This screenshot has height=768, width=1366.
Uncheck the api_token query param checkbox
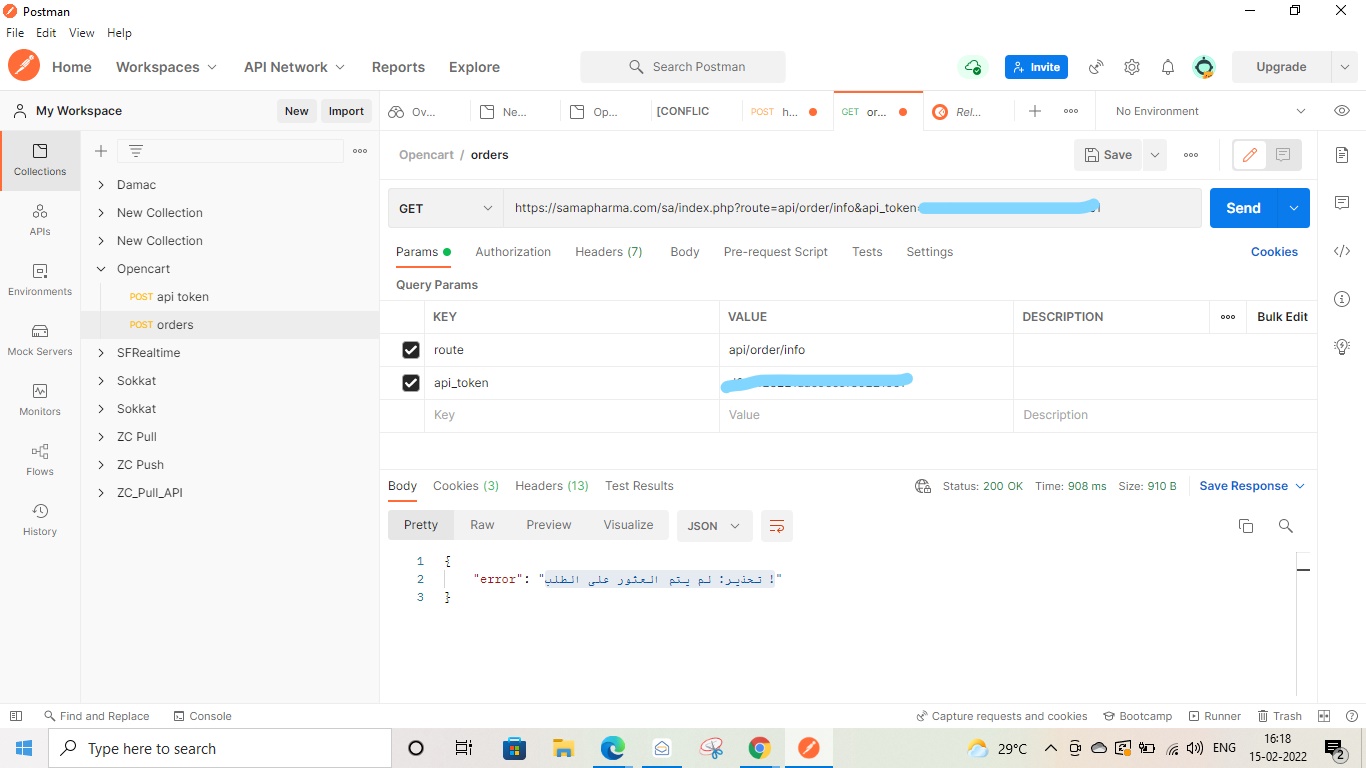(410, 383)
